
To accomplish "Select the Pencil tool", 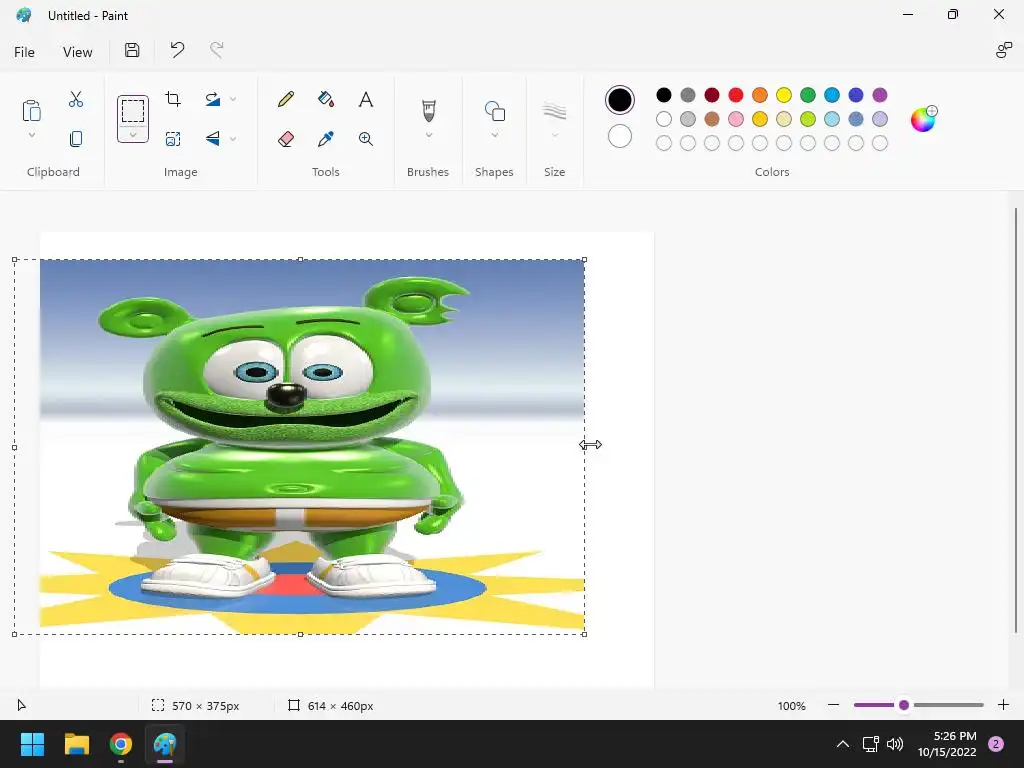I will tap(285, 99).
